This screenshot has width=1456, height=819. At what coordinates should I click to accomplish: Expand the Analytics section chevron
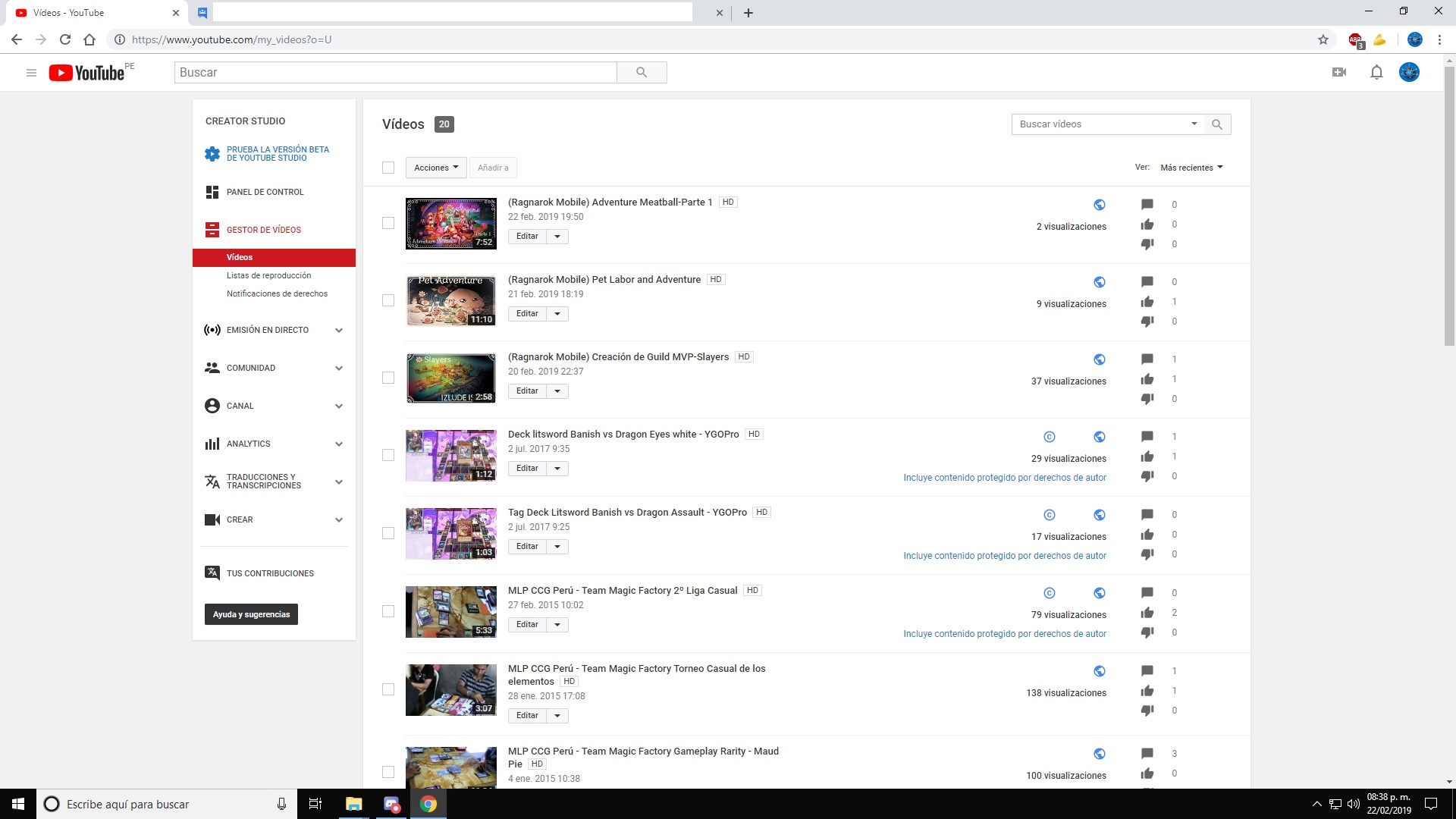point(339,444)
